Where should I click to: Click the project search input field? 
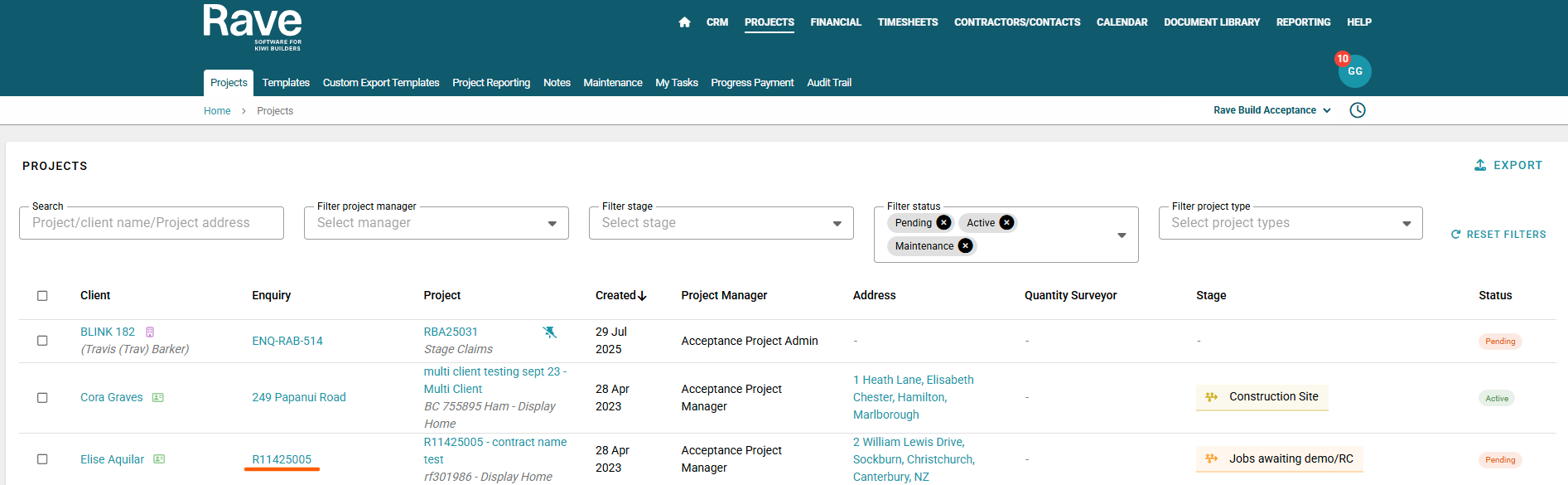tap(152, 223)
